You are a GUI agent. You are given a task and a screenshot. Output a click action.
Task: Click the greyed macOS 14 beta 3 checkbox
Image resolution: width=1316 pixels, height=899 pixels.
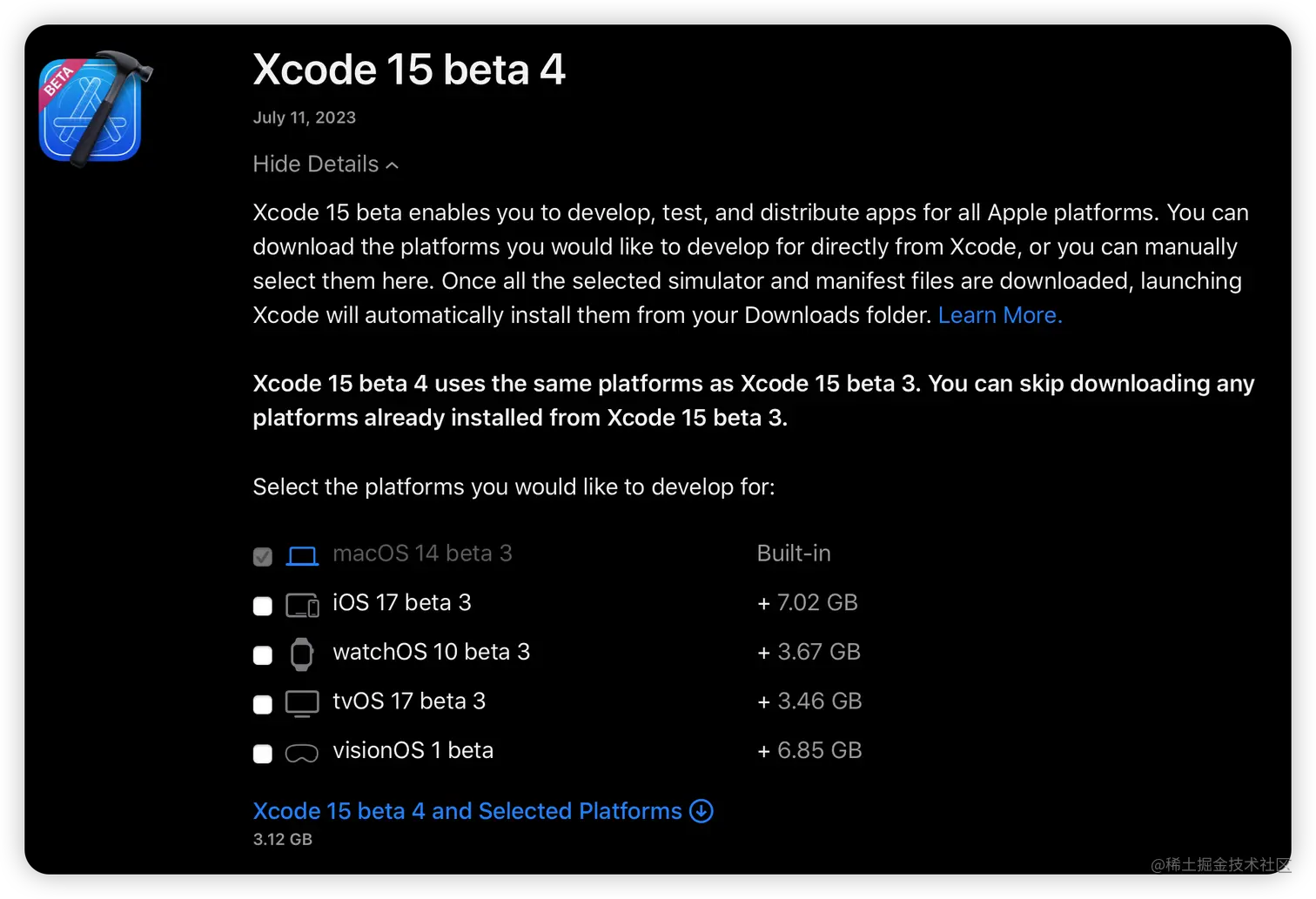pyautogui.click(x=263, y=556)
